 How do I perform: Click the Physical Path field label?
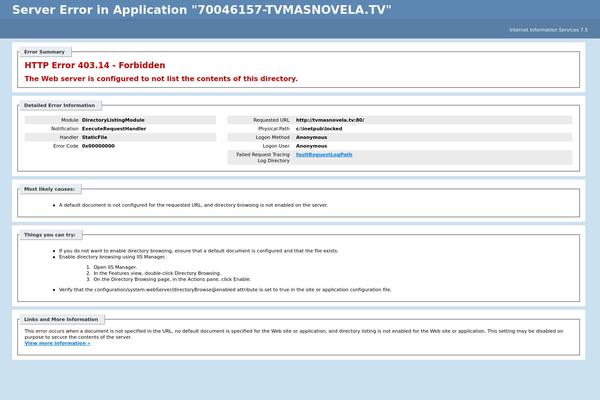pos(274,129)
